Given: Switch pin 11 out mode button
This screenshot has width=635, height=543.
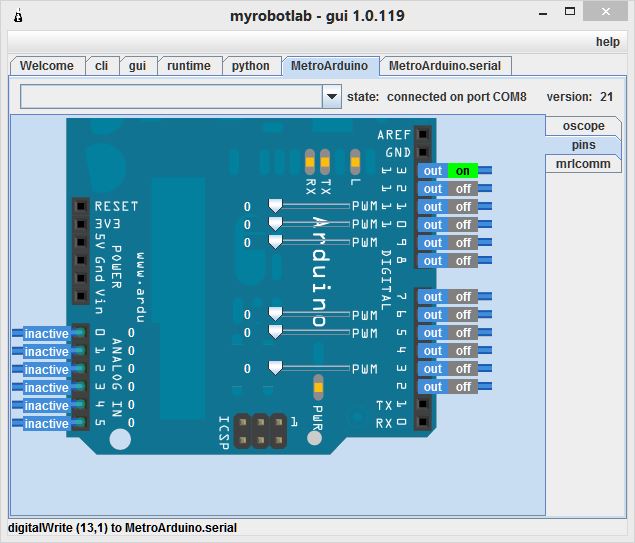Looking at the screenshot, I should coord(433,207).
